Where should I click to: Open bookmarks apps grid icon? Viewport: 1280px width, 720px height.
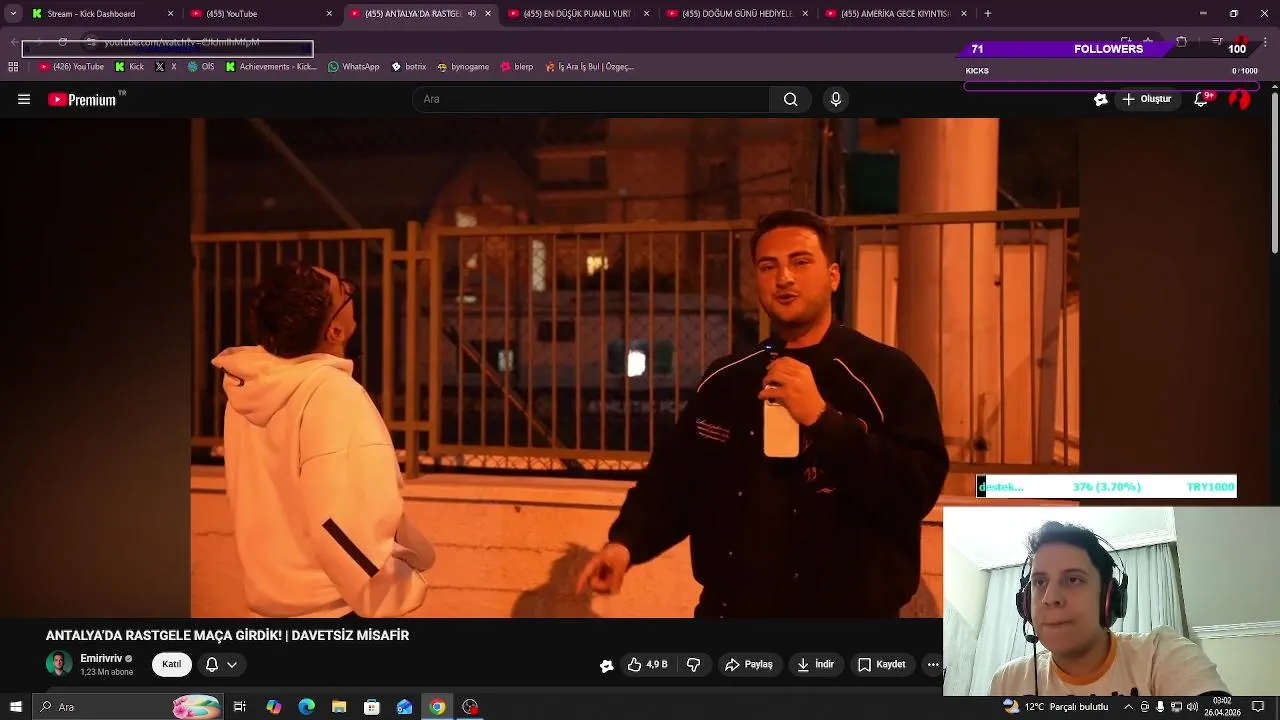click(13, 67)
